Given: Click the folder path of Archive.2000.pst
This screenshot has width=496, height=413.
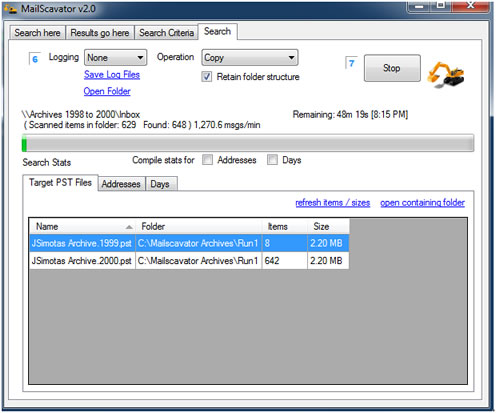Looking at the screenshot, I should 198,261.
